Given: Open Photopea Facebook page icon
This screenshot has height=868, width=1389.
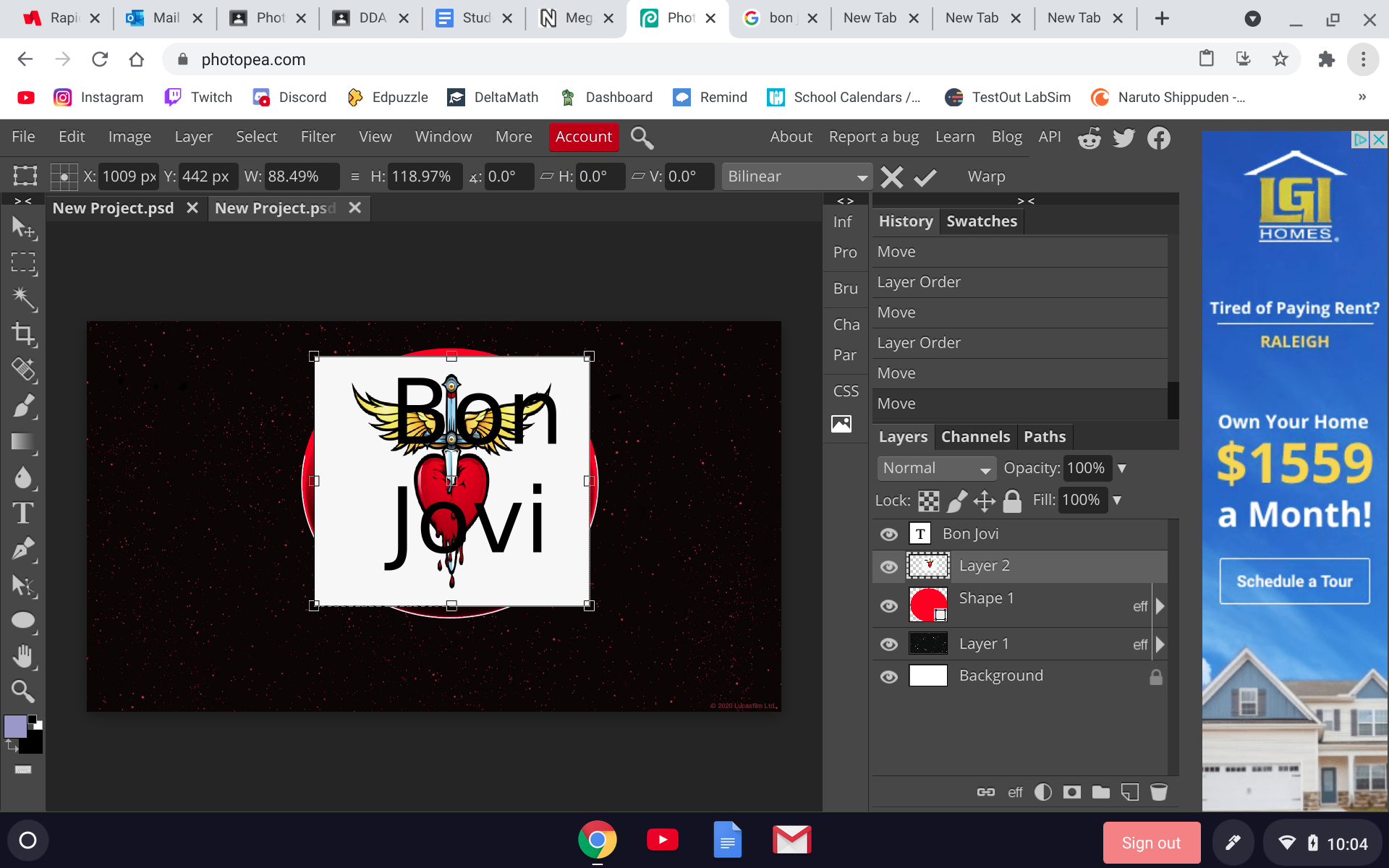Looking at the screenshot, I should point(1159,137).
